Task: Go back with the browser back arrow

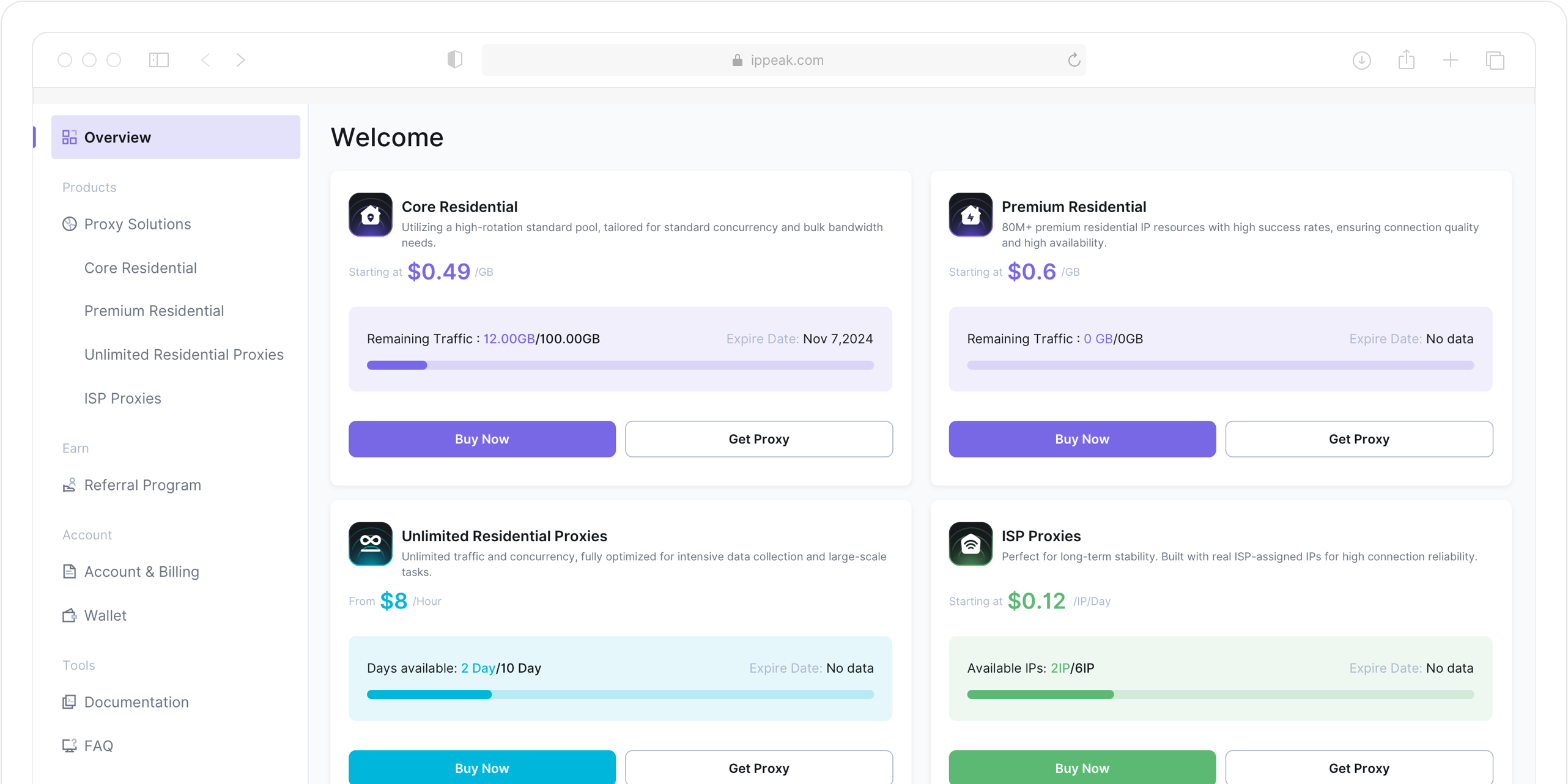Action: click(x=205, y=60)
